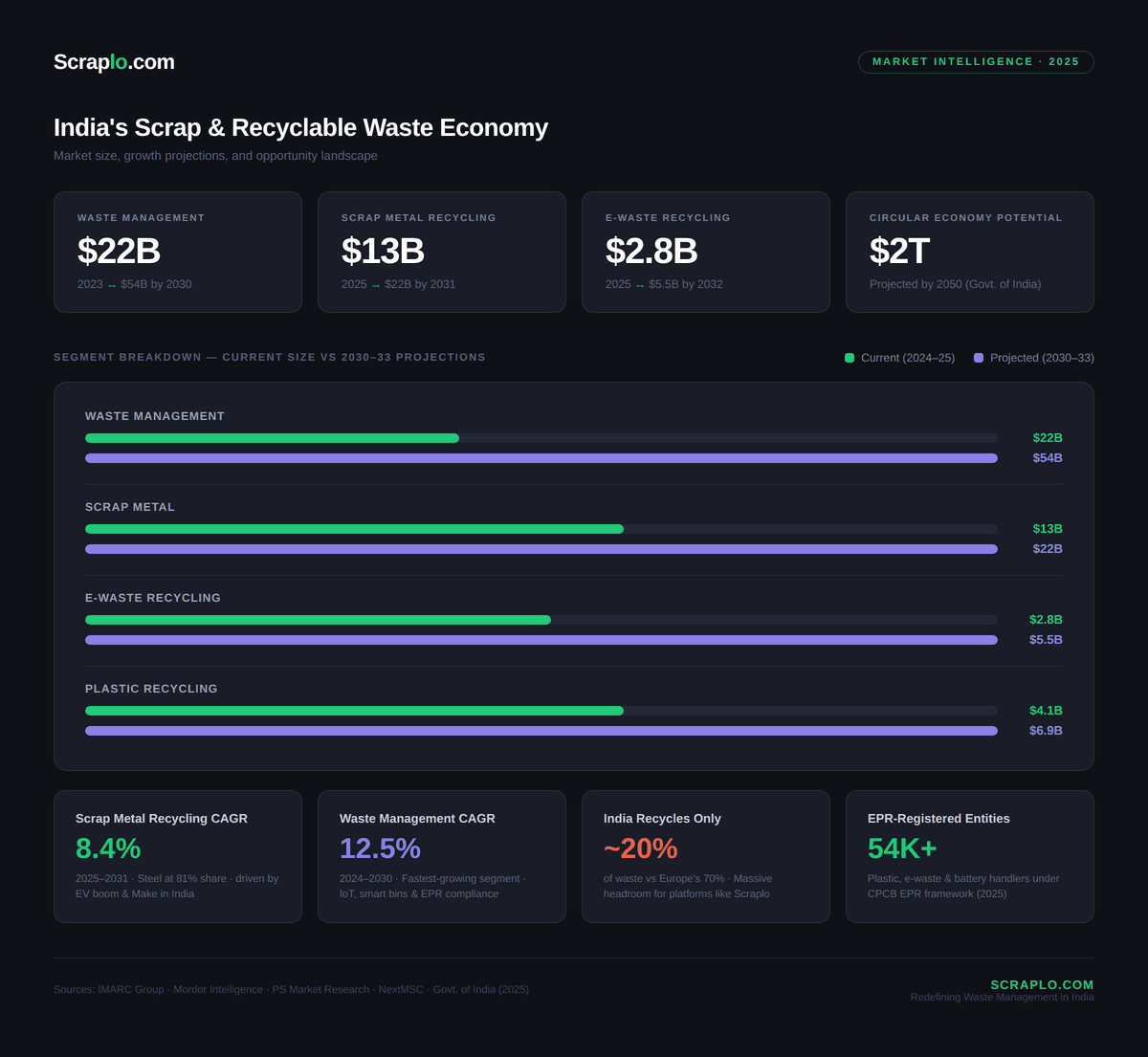Click the Scrap Metal segment title
Screen dimensions: 1148x1057
tap(130, 507)
